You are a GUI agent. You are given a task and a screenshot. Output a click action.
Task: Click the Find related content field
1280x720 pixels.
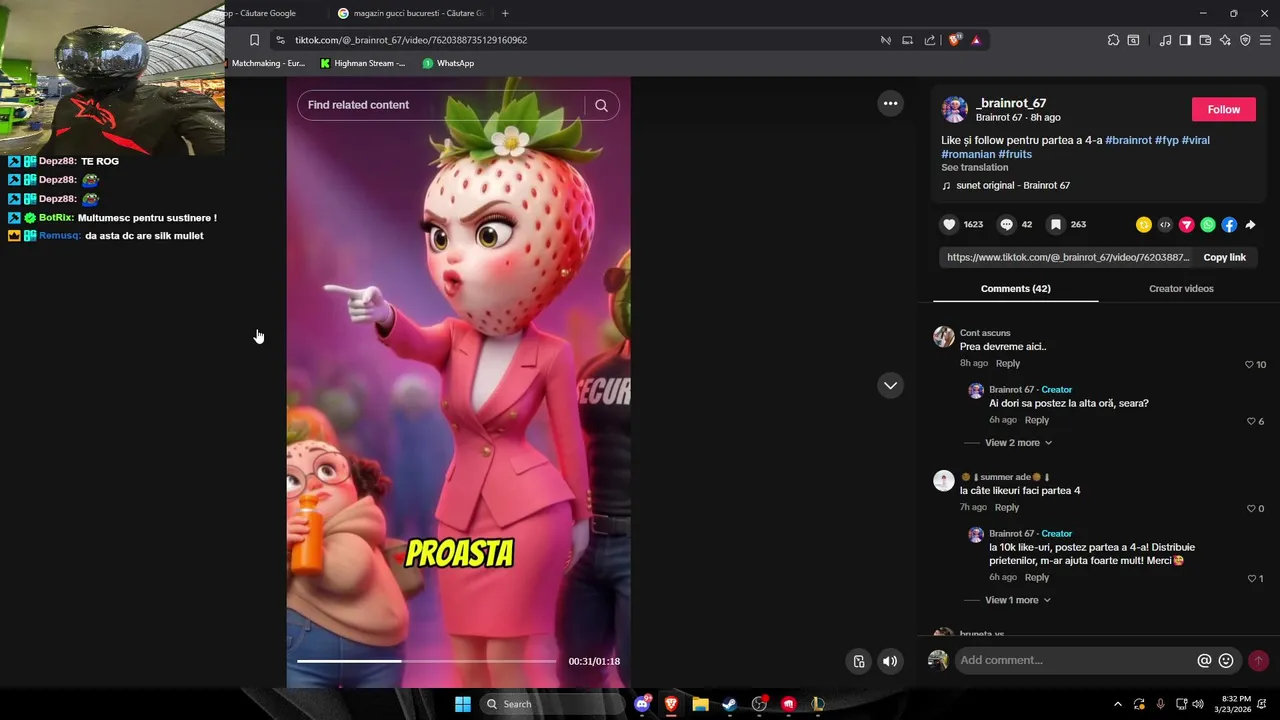click(x=440, y=105)
